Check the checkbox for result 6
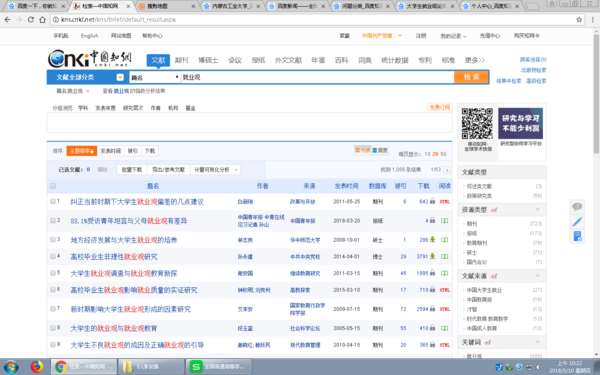The width and height of the screenshot is (600, 375). (53, 290)
